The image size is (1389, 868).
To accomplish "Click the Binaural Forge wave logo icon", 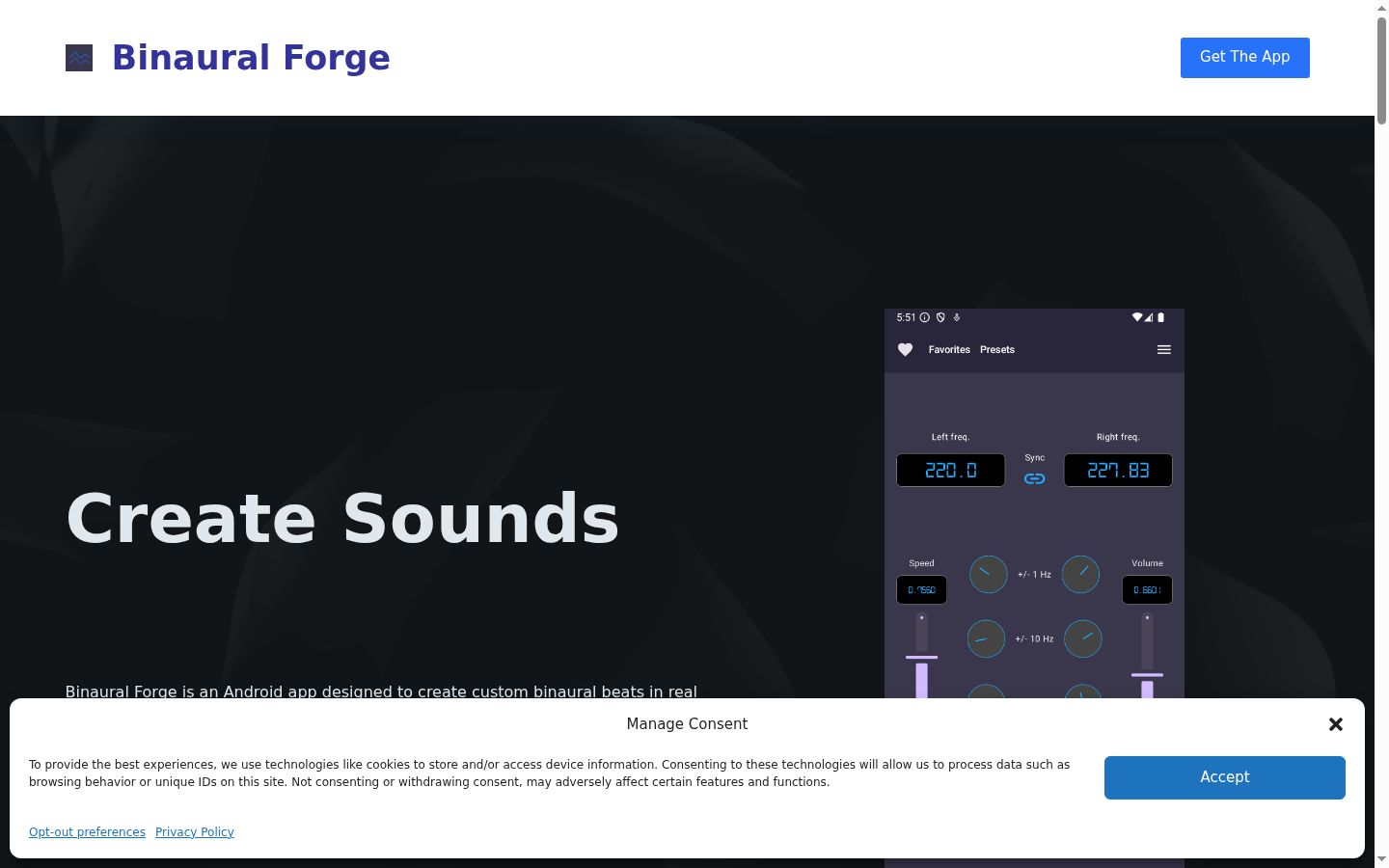I will coord(79,58).
